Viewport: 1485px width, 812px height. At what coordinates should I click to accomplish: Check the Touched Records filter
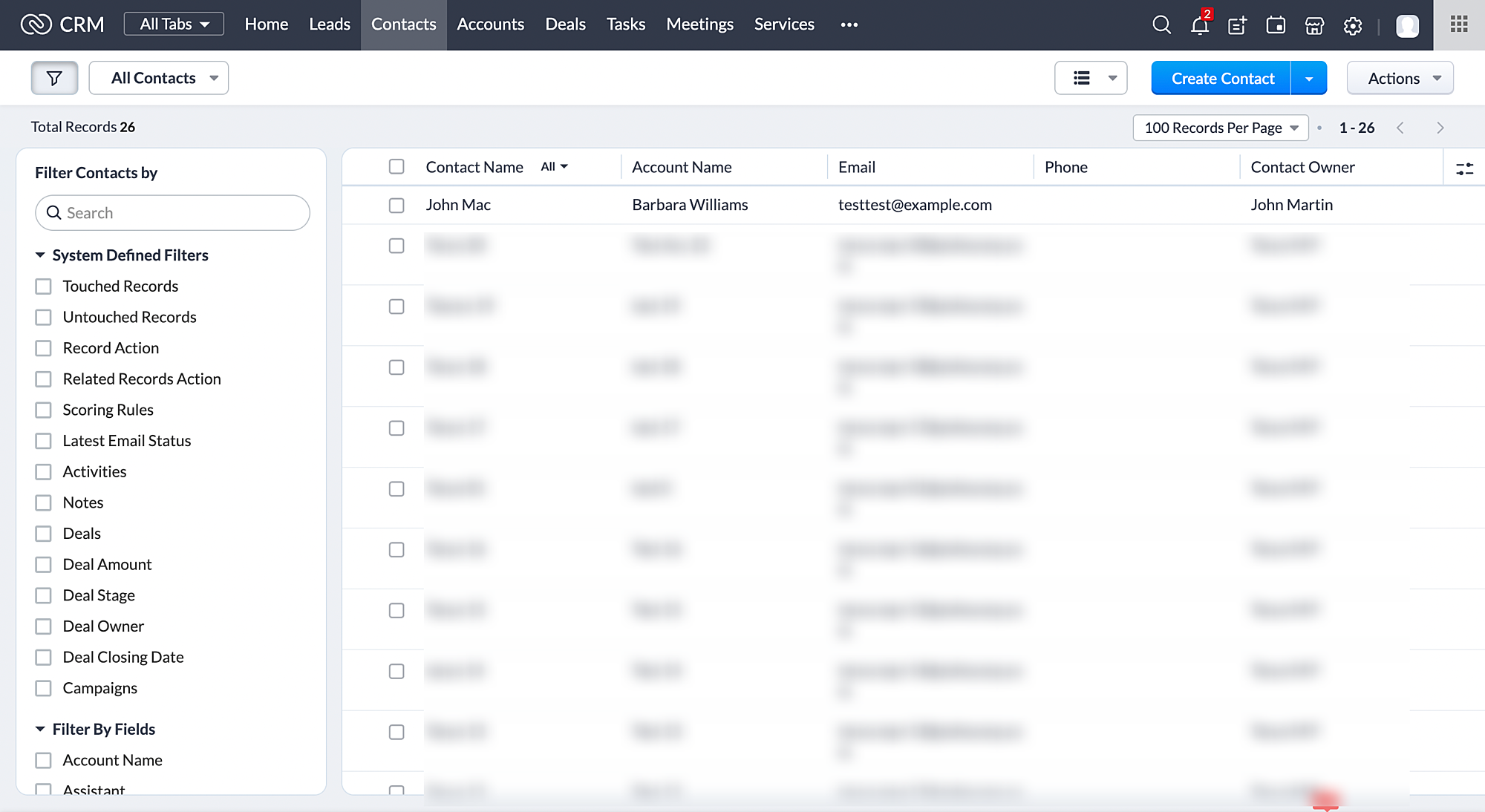point(44,287)
